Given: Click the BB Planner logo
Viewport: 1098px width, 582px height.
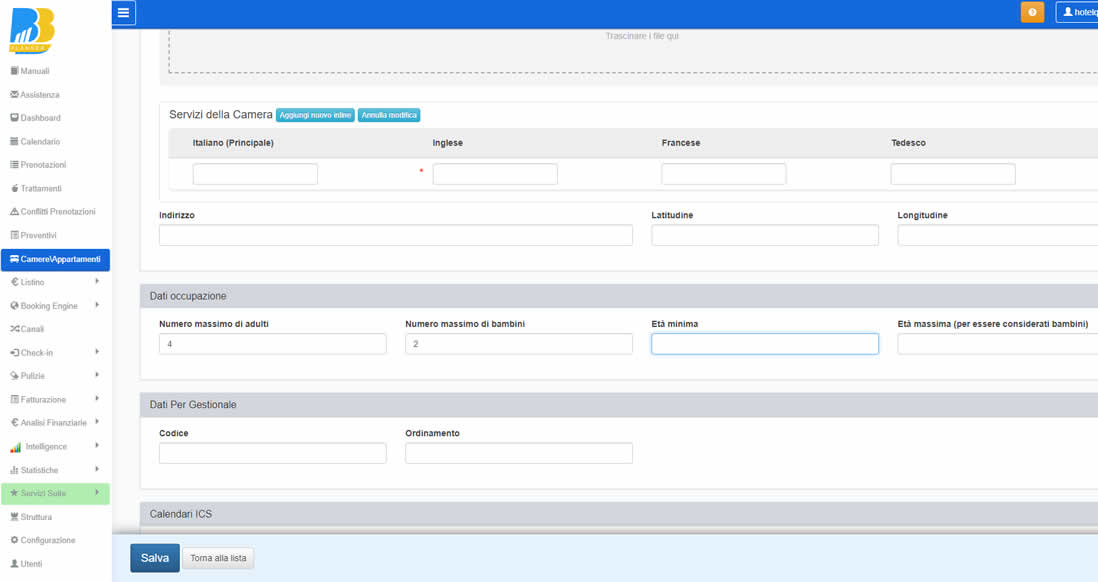Looking at the screenshot, I should tap(31, 30).
